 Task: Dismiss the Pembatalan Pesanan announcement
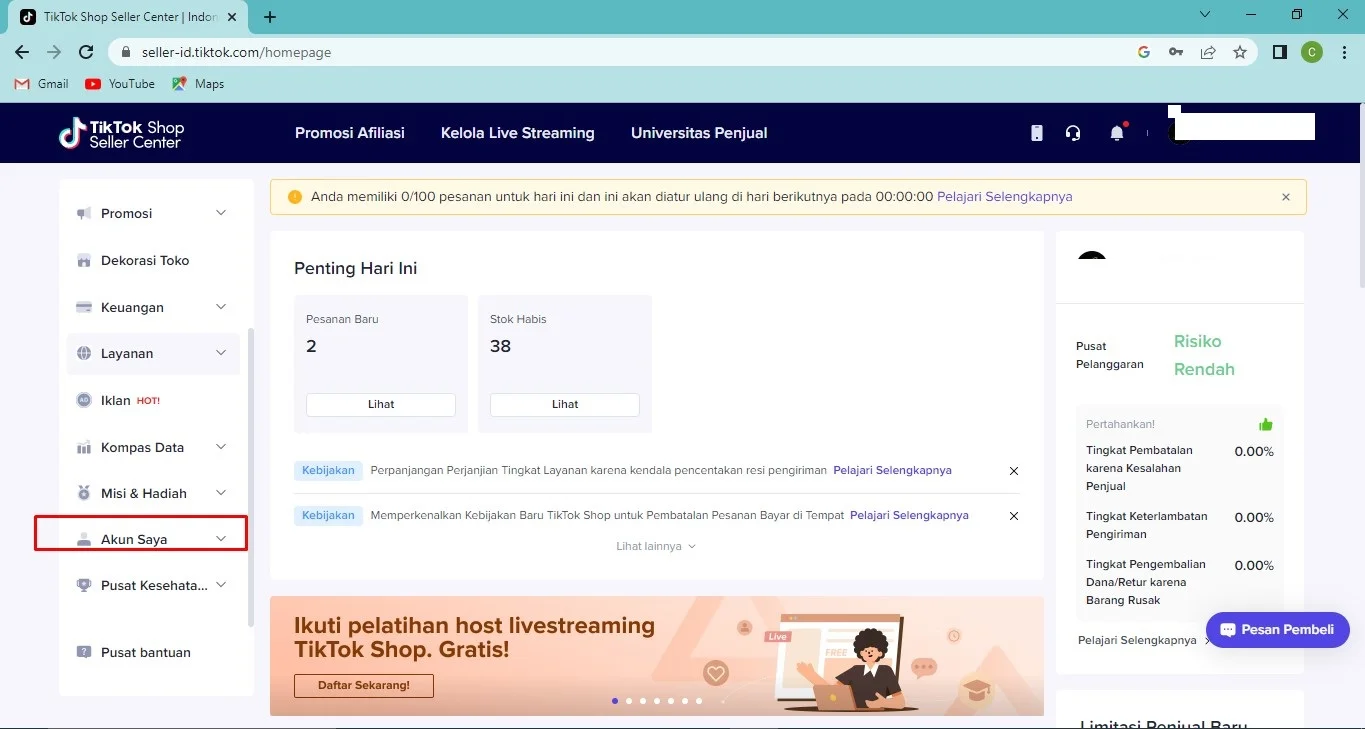[x=1014, y=516]
